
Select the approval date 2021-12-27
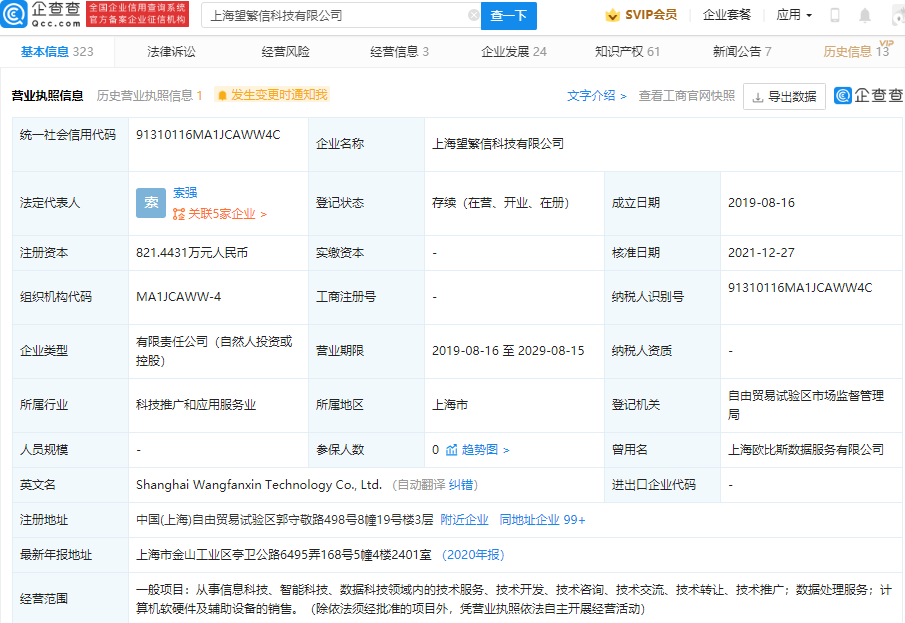pyautogui.click(x=761, y=253)
